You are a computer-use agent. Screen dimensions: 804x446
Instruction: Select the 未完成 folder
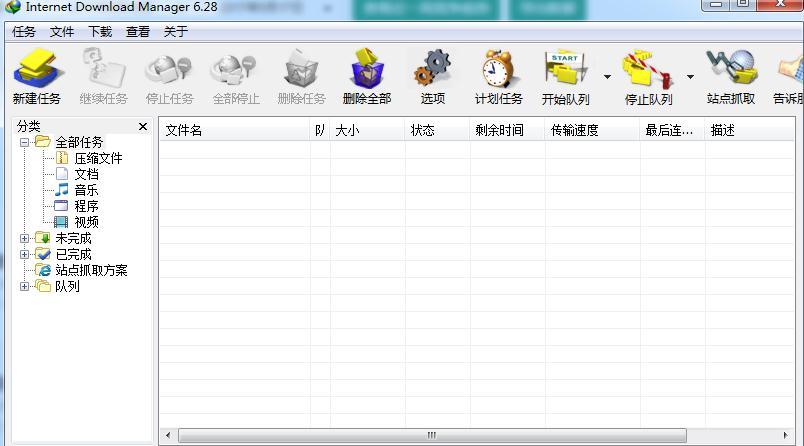(x=73, y=238)
